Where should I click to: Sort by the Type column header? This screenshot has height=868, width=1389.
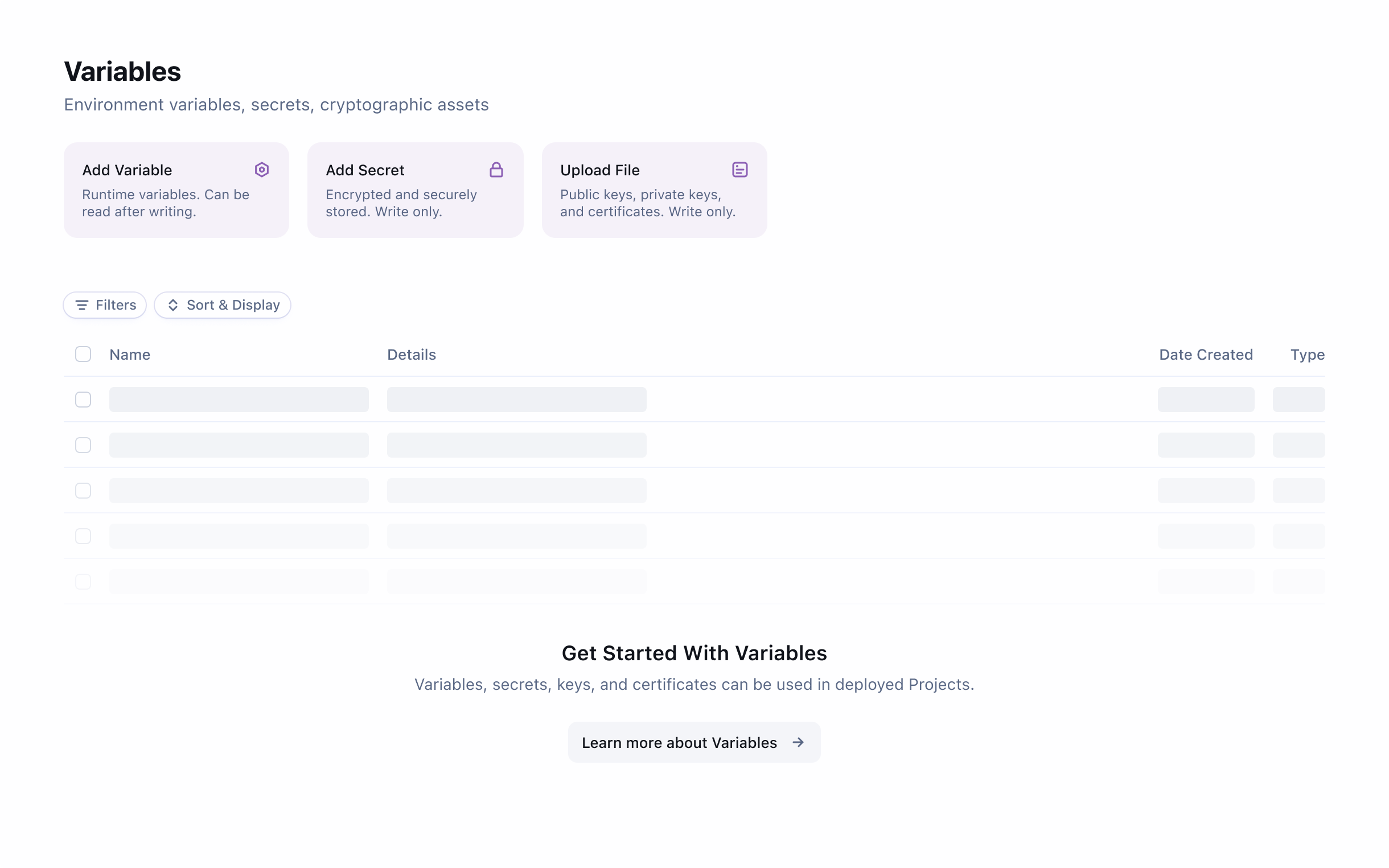(1308, 355)
